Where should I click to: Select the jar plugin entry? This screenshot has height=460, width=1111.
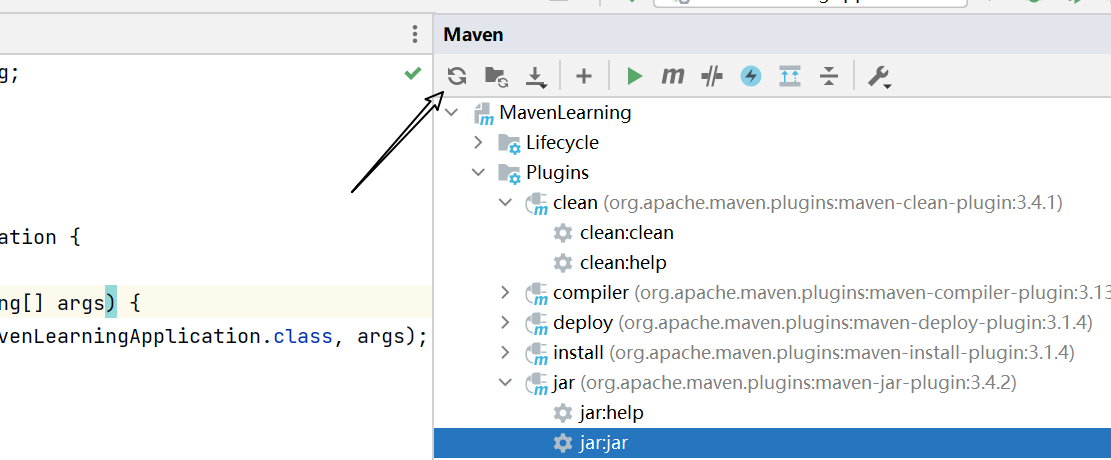point(784,383)
